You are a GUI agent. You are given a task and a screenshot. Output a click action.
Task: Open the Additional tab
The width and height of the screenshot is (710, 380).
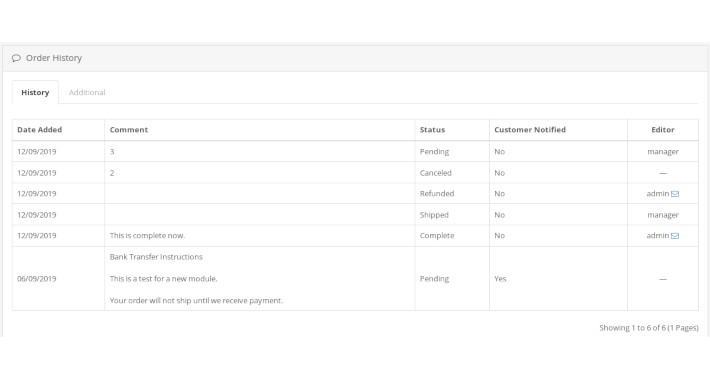coord(87,92)
